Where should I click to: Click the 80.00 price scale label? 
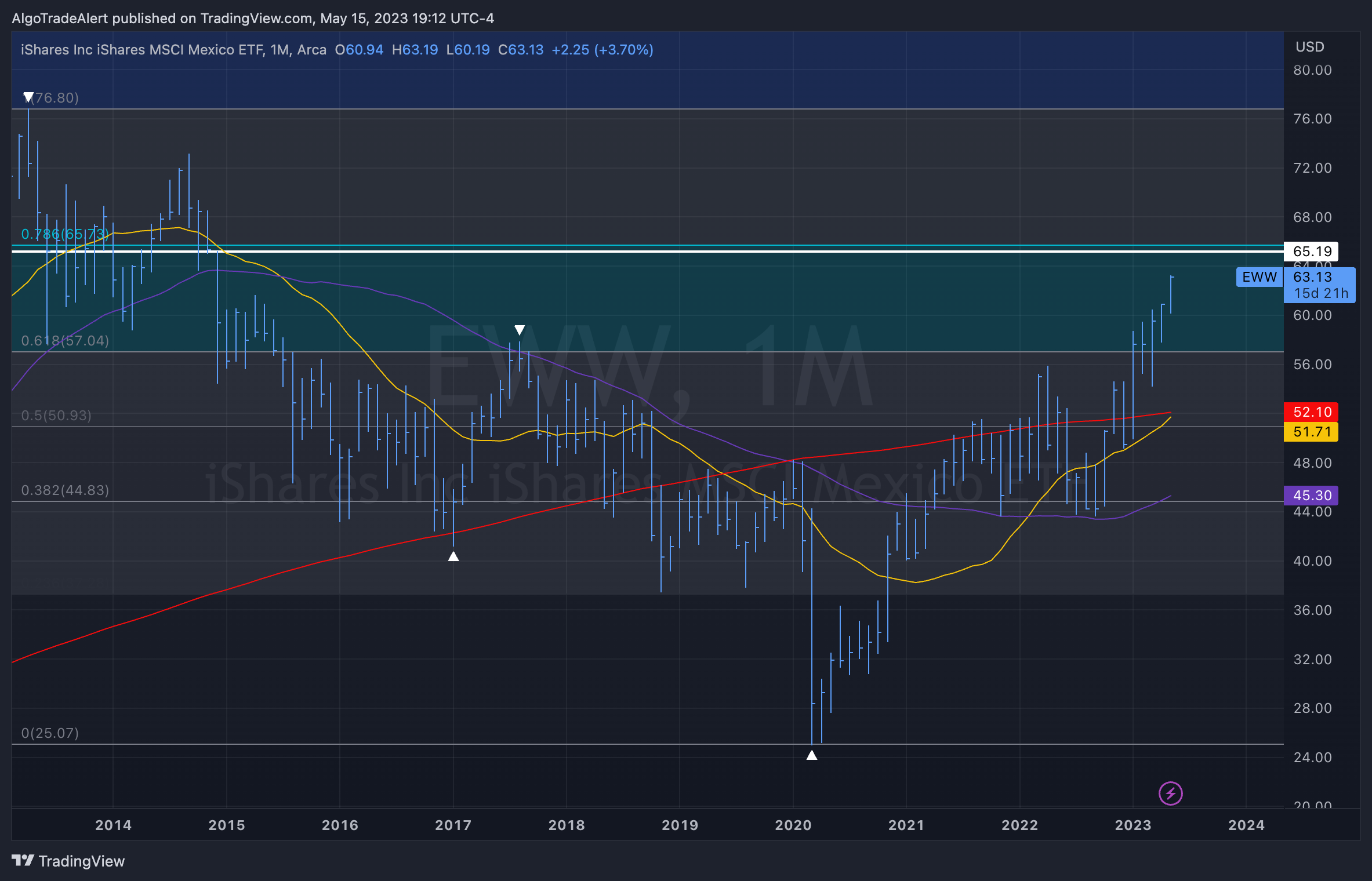click(x=1312, y=70)
